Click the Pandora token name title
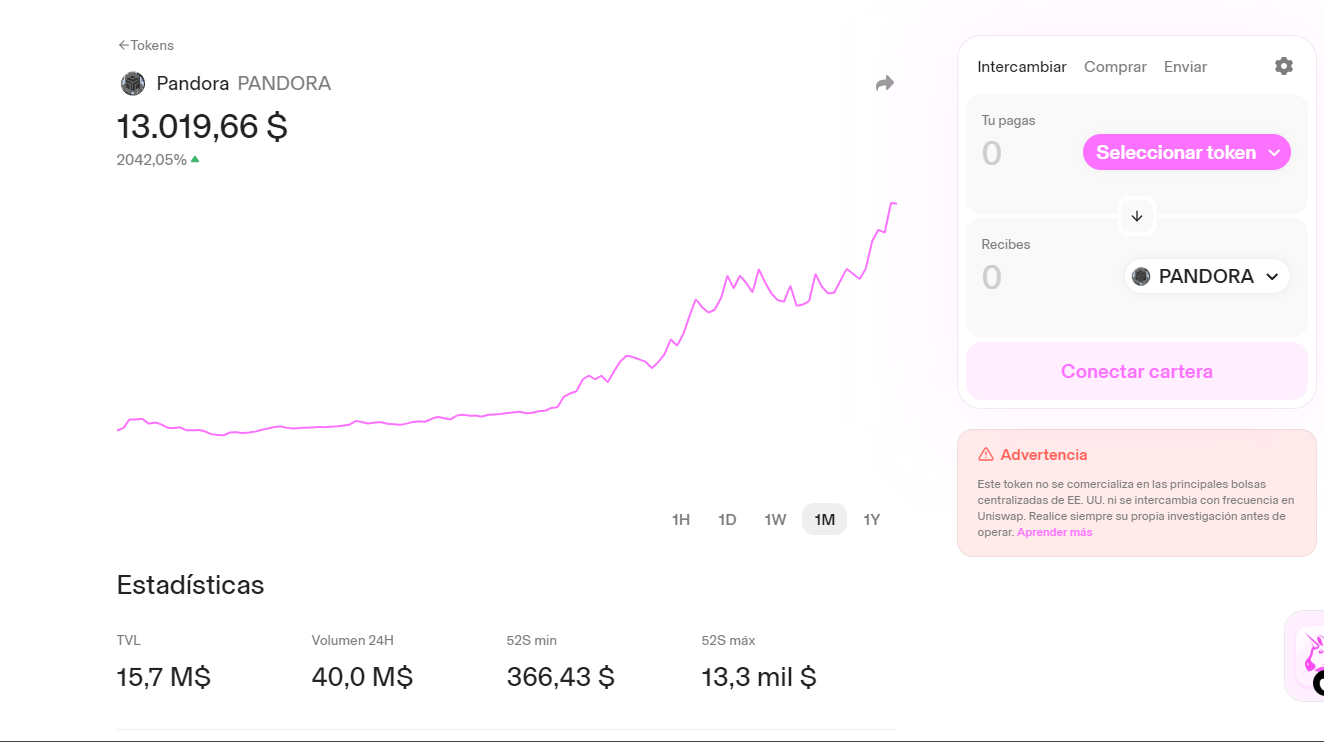 pyautogui.click(x=193, y=84)
